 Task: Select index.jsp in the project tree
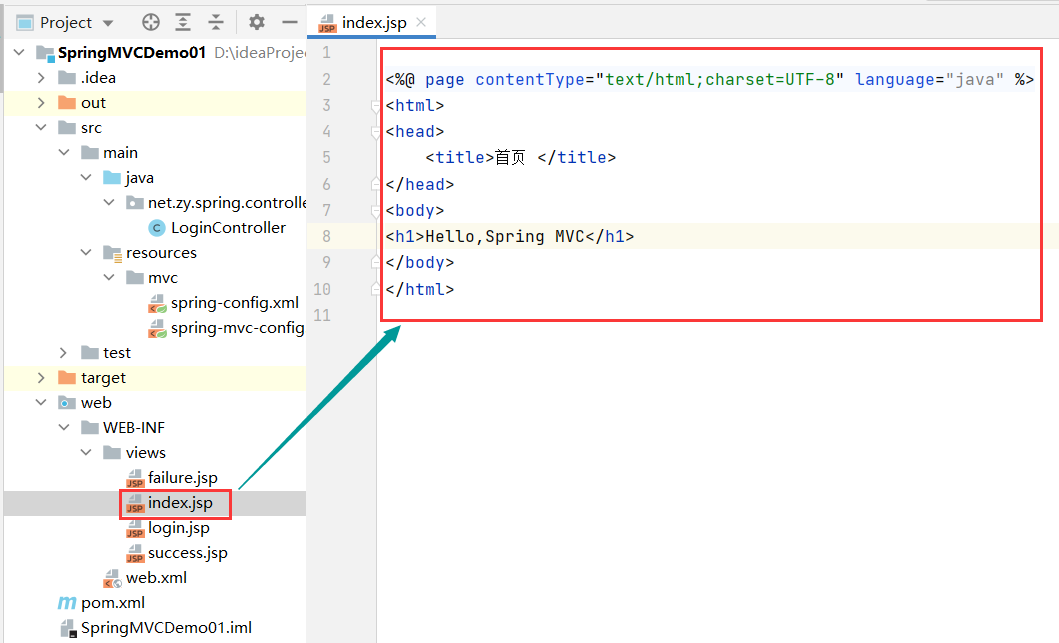click(180, 503)
